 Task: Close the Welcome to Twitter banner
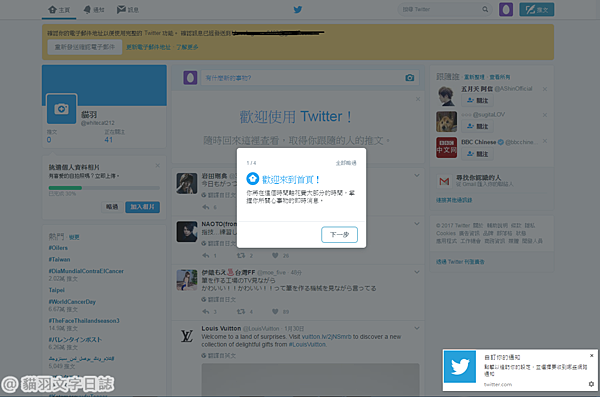click(418, 99)
